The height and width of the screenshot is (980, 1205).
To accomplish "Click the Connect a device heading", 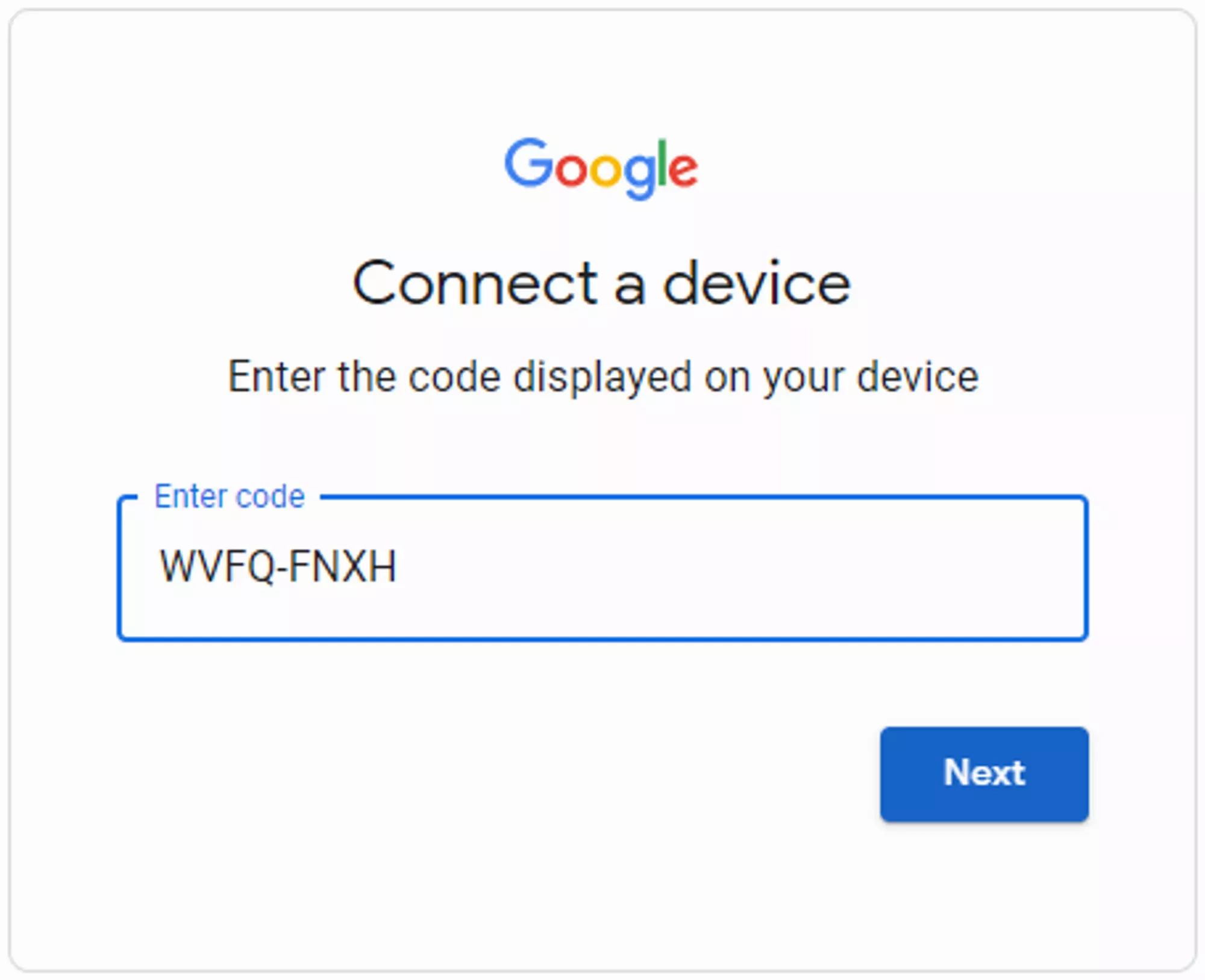I will [x=602, y=283].
